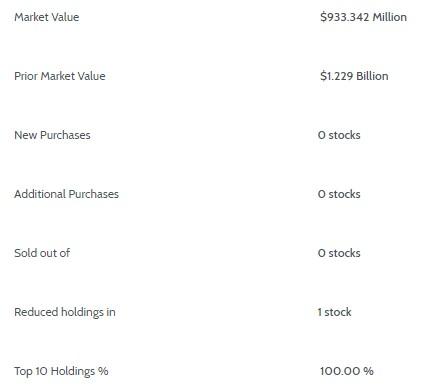Viewport: 435px width, 389px height.
Task: Click the New Purchases label
Action: [52, 135]
